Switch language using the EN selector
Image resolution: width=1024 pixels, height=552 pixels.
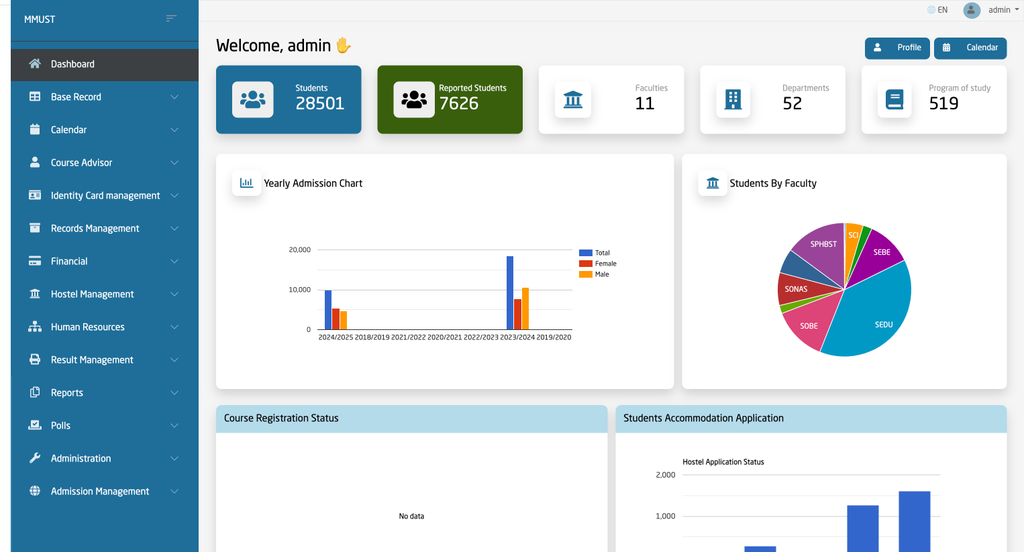pyautogui.click(x=937, y=10)
